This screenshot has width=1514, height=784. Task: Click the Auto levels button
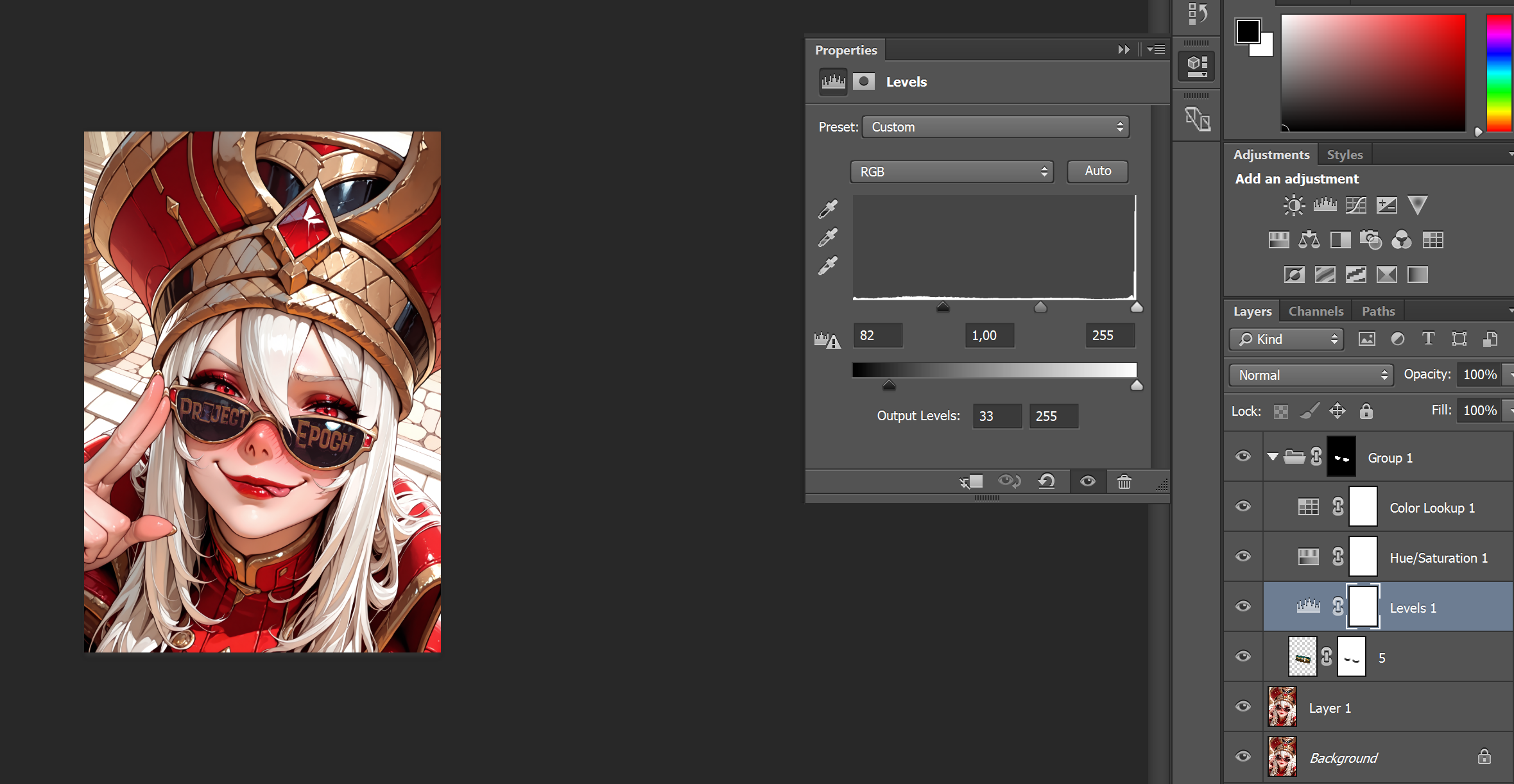(1097, 171)
